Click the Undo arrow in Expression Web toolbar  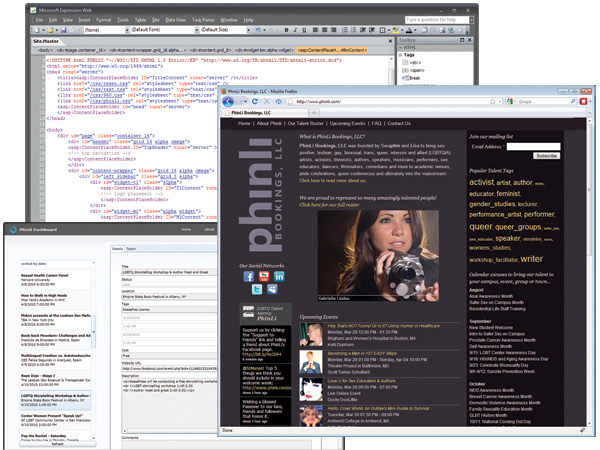pyautogui.click(x=258, y=30)
